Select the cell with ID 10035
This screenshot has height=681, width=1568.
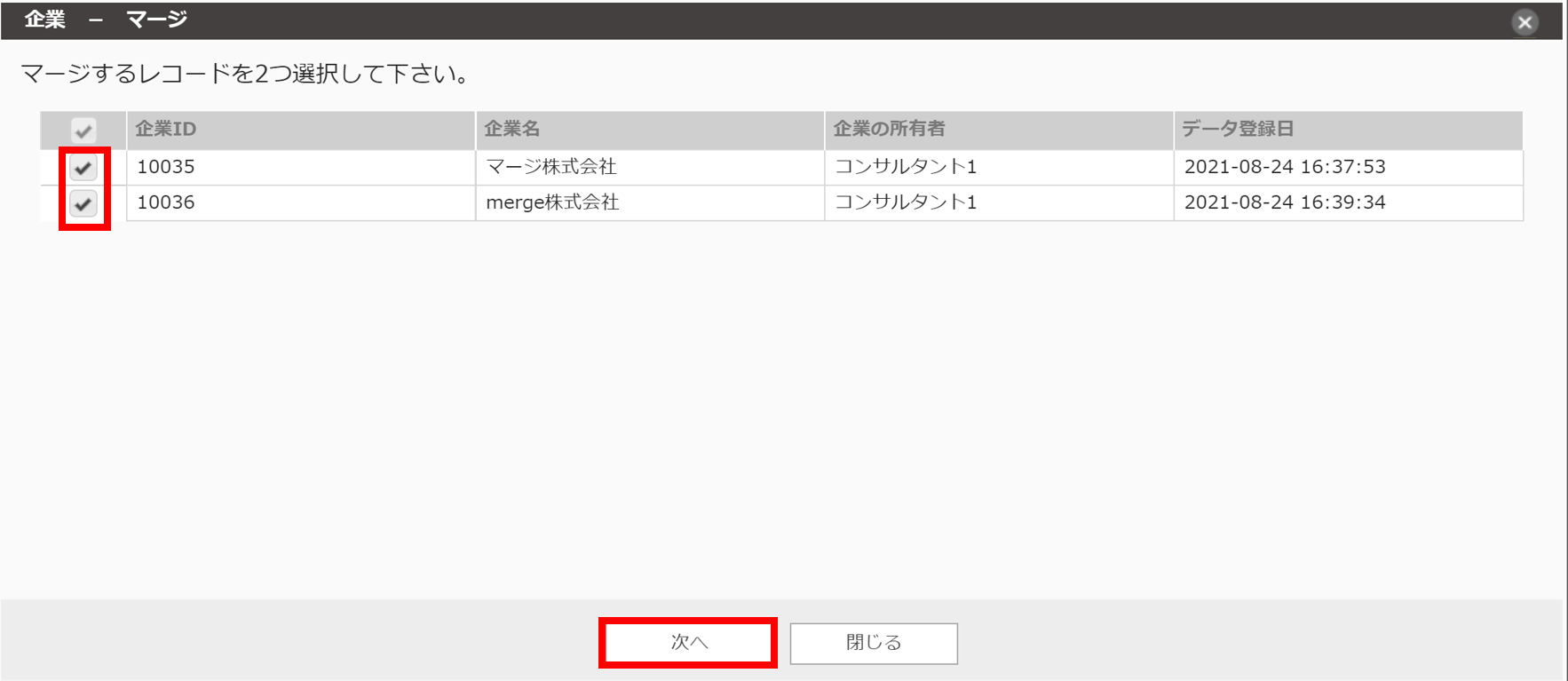(166, 167)
